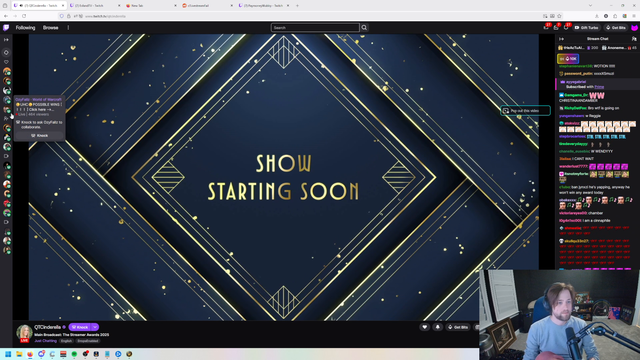640x360 pixels.
Task: Click the shield tracking protection icon
Action: click(x=62, y=16)
